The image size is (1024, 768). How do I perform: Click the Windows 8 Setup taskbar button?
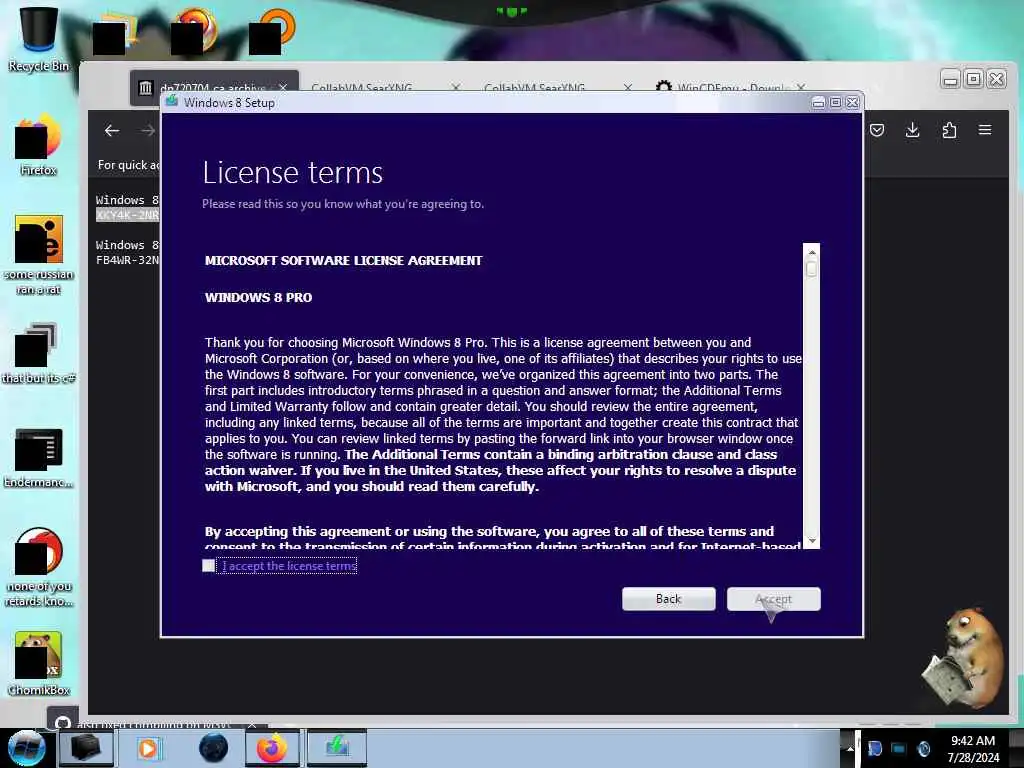[337, 748]
